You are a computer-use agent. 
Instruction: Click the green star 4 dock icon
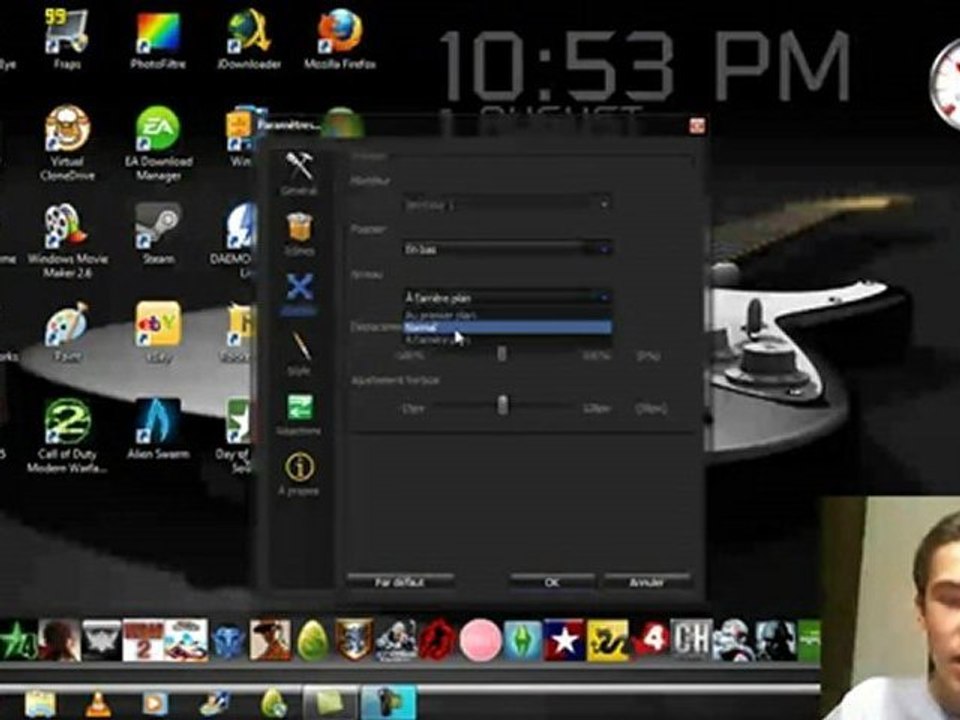click(x=18, y=640)
